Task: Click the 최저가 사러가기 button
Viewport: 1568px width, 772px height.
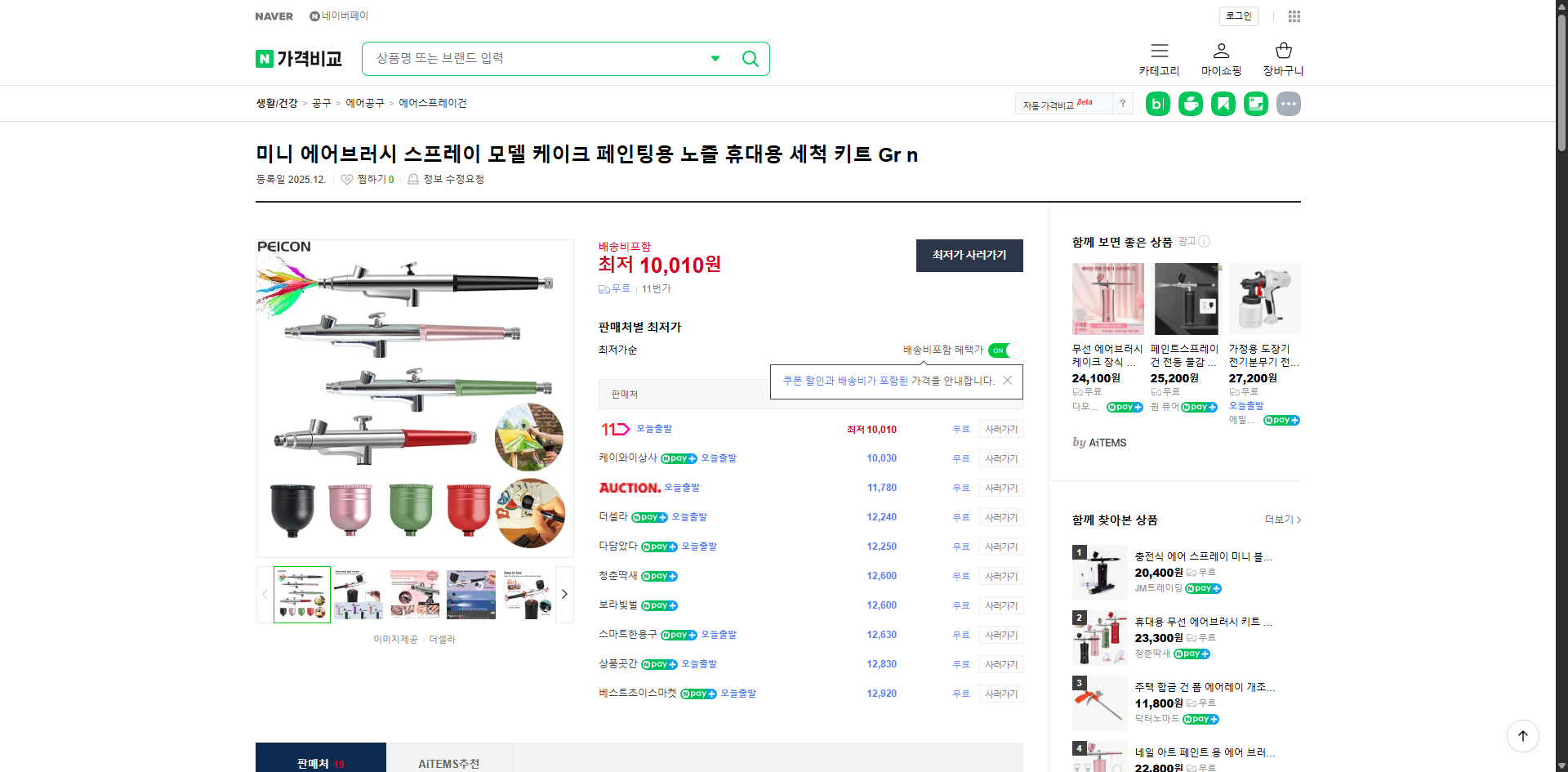Action: [x=969, y=256]
